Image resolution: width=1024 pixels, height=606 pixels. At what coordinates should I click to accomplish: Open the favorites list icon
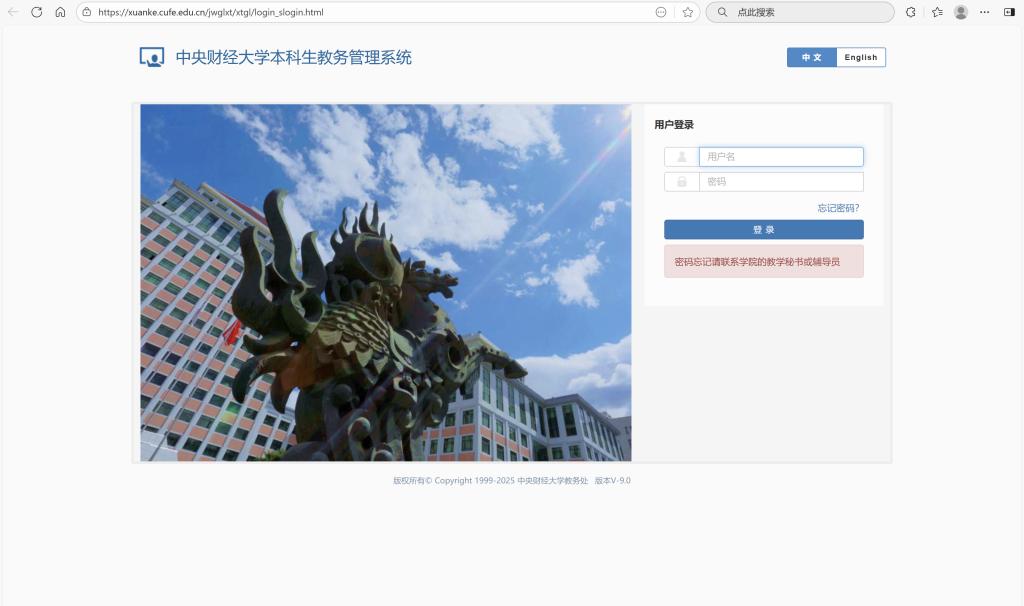[937, 12]
